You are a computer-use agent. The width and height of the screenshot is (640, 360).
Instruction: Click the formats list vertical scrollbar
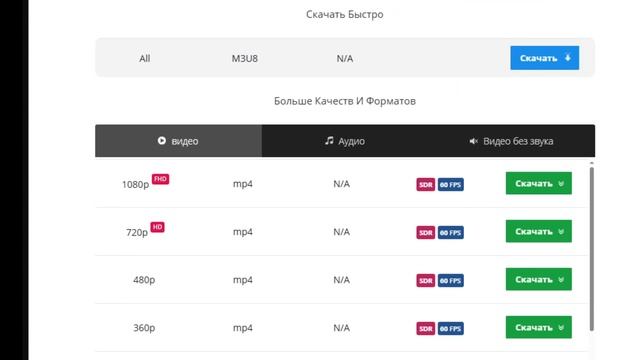pos(591,248)
